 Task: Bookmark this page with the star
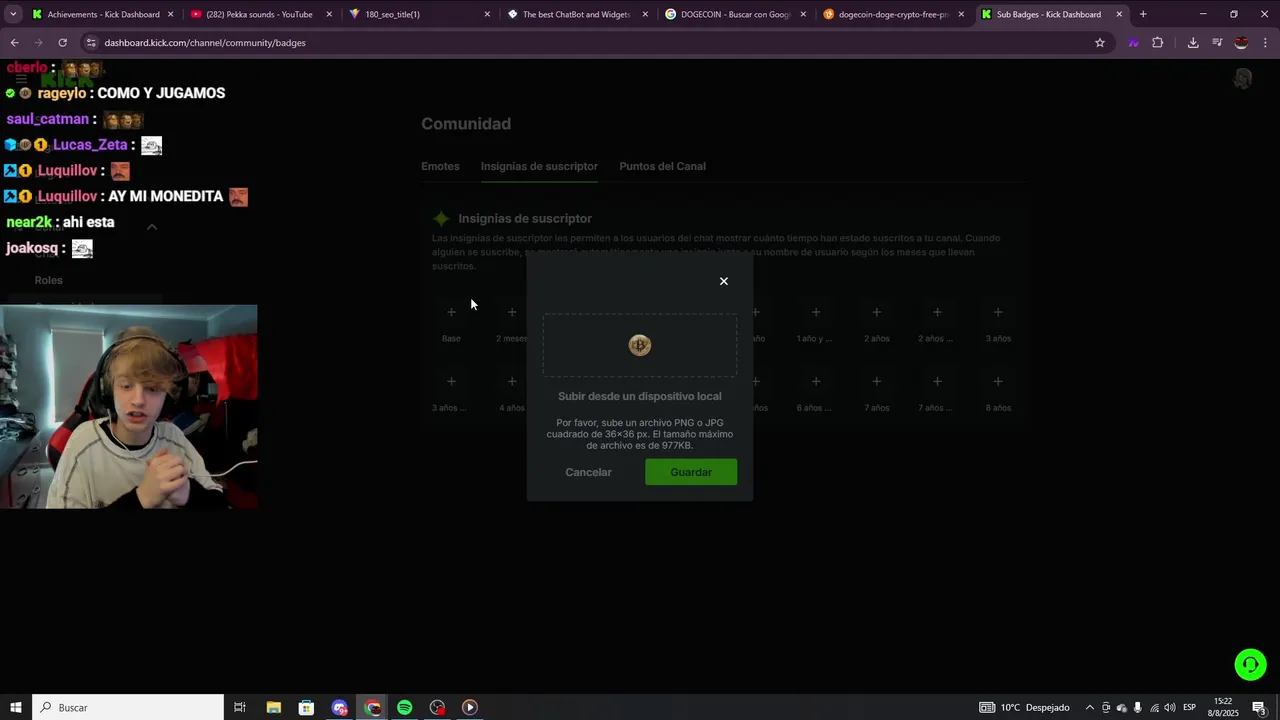[x=1100, y=43]
